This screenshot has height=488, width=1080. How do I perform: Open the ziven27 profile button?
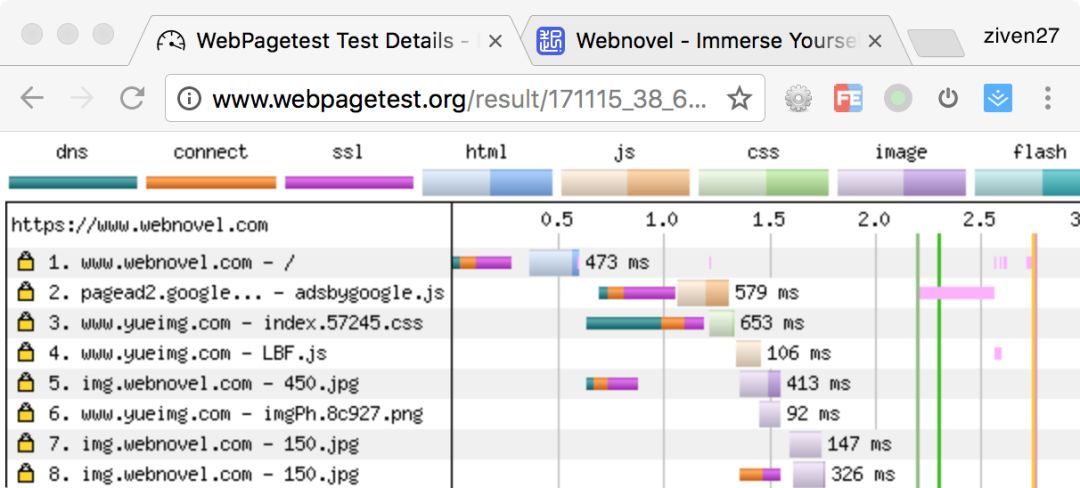coord(1021,36)
